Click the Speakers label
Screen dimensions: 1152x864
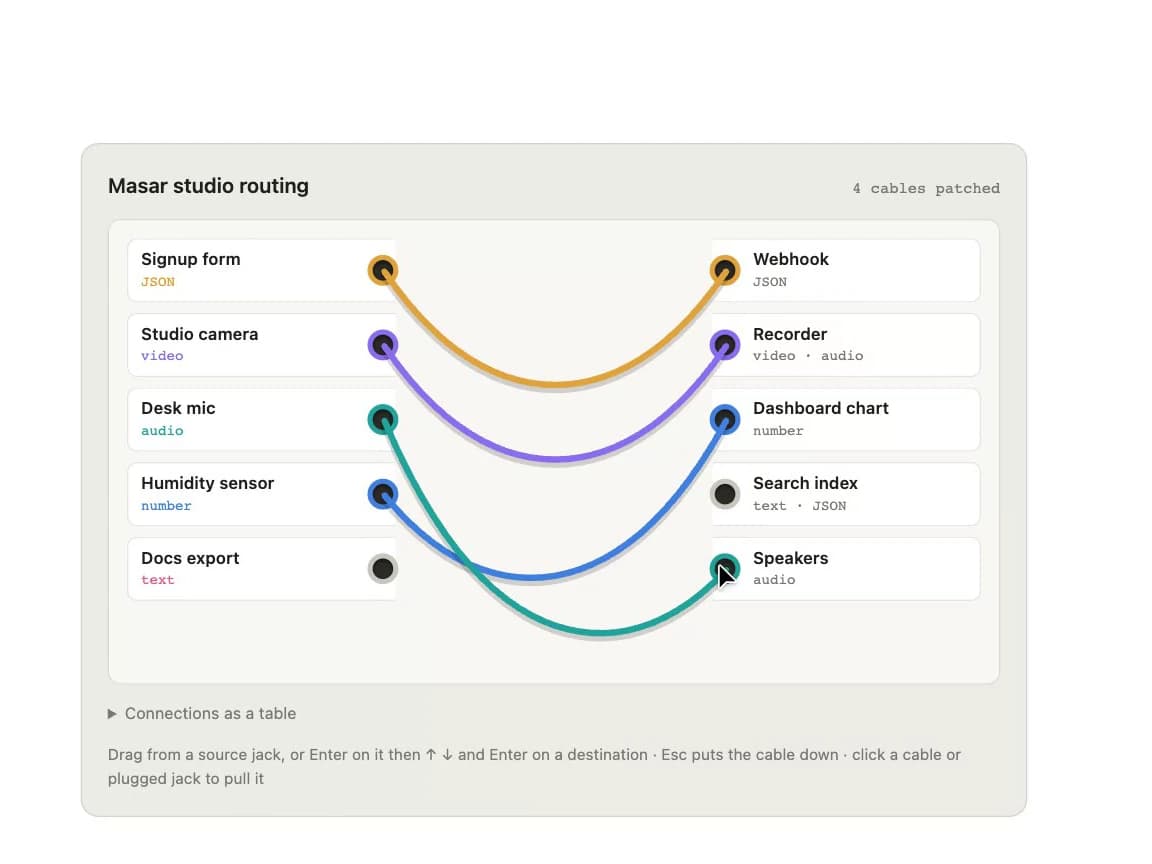pos(791,558)
